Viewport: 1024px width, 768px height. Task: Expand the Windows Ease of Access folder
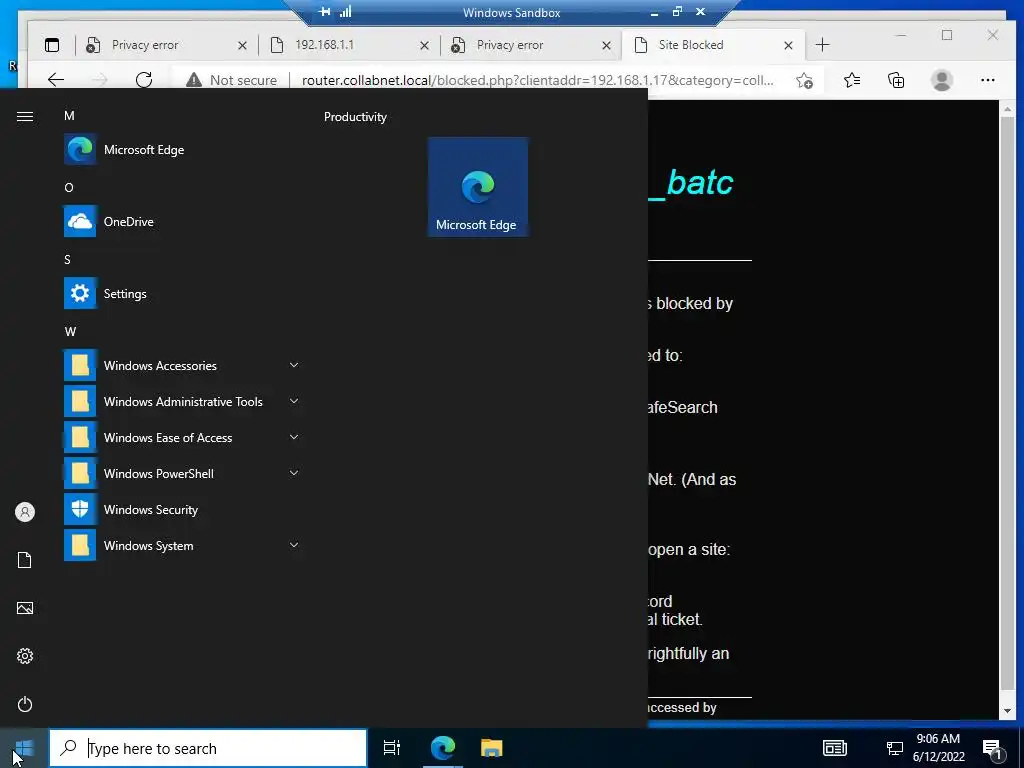coord(182,438)
